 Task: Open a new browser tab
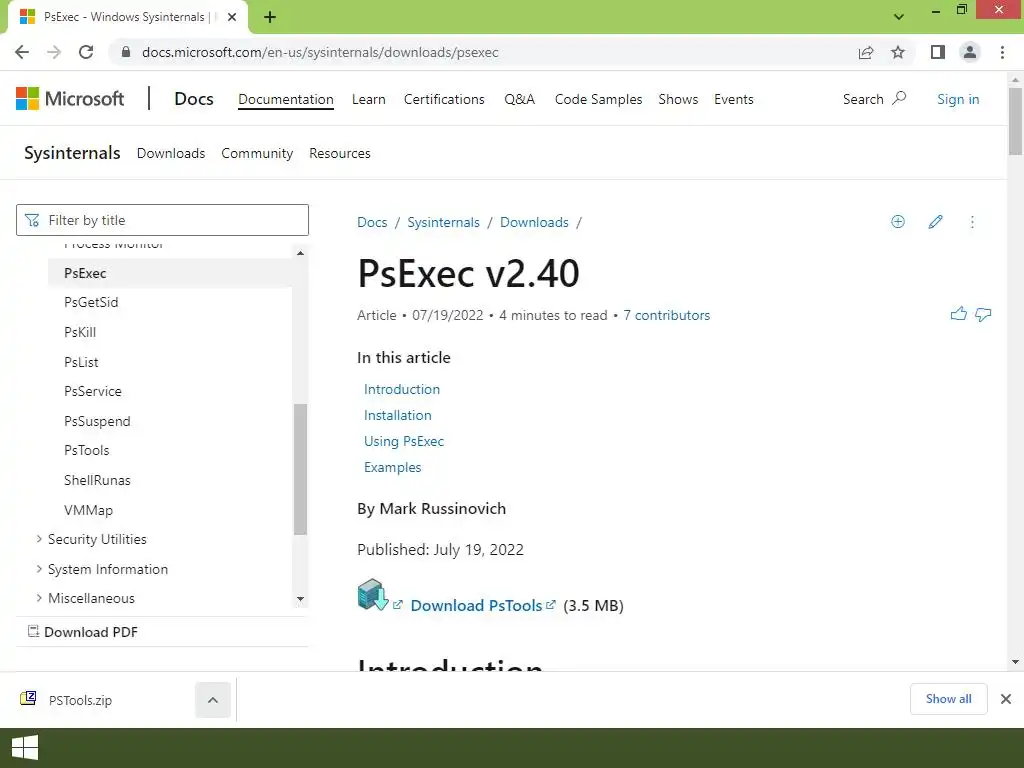270,17
